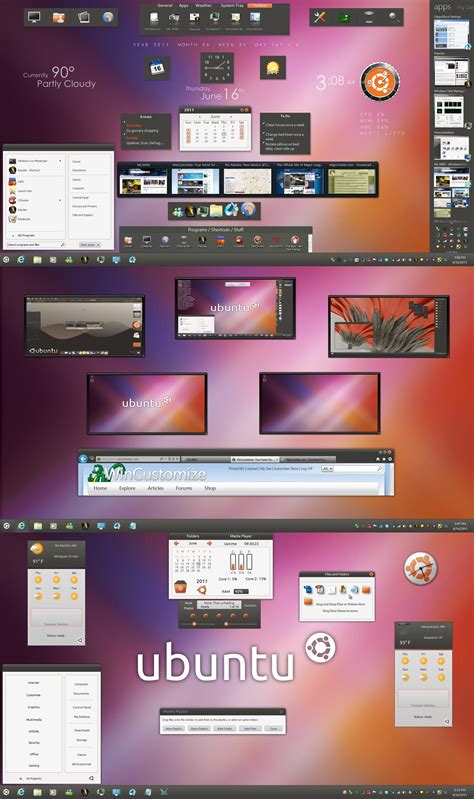This screenshot has height=799, width=474.
Task: Click the last icon in Programs / Shortcuts / Stuff
Action: point(294,240)
